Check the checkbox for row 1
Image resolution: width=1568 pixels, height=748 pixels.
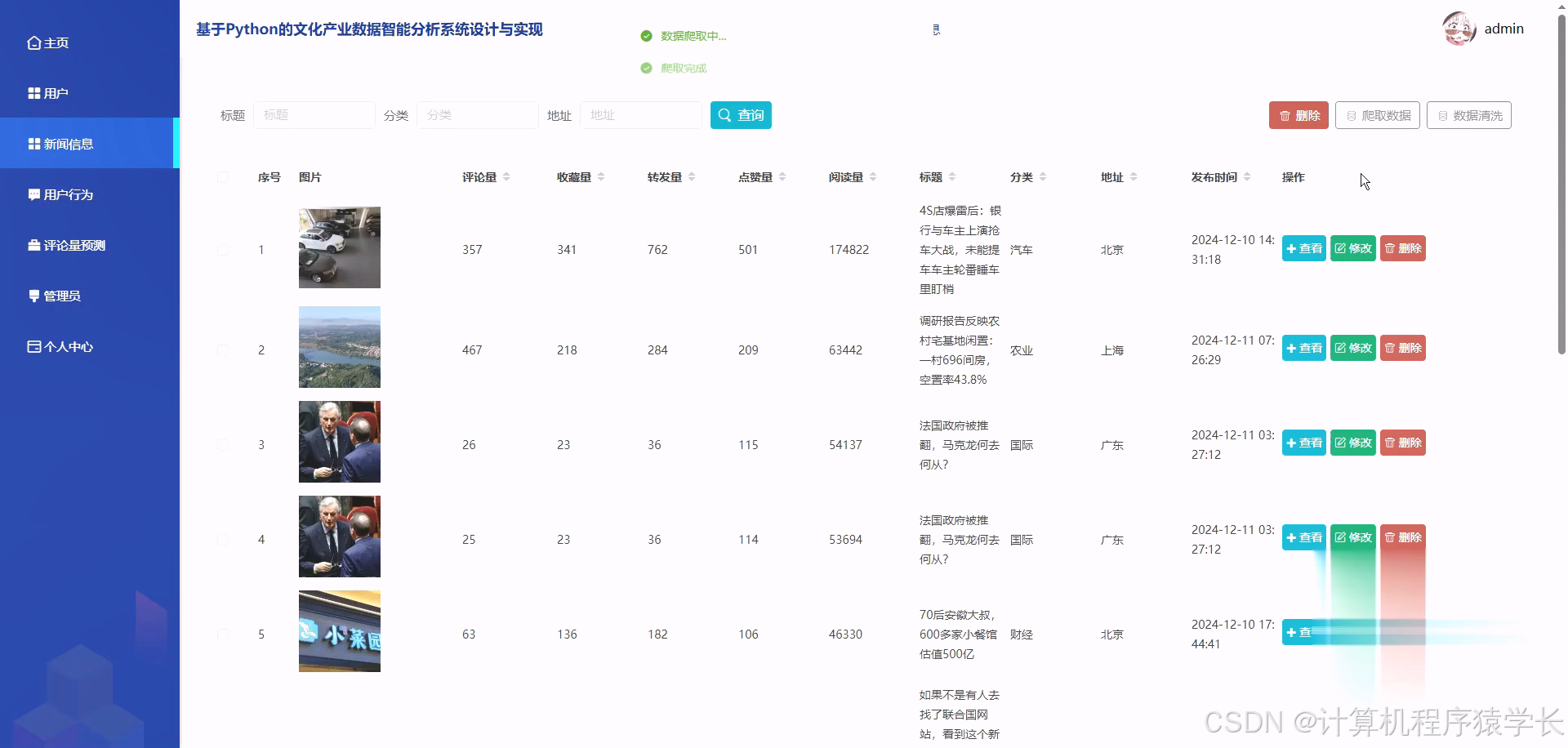(x=223, y=249)
